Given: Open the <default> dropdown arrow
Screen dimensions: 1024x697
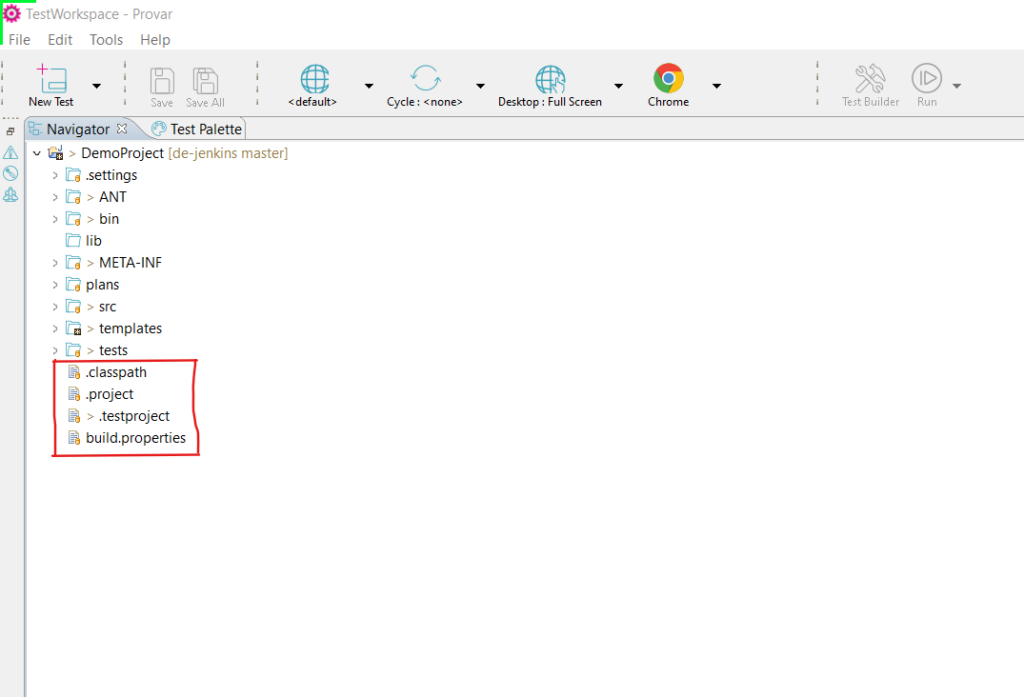Looking at the screenshot, I should (369, 86).
